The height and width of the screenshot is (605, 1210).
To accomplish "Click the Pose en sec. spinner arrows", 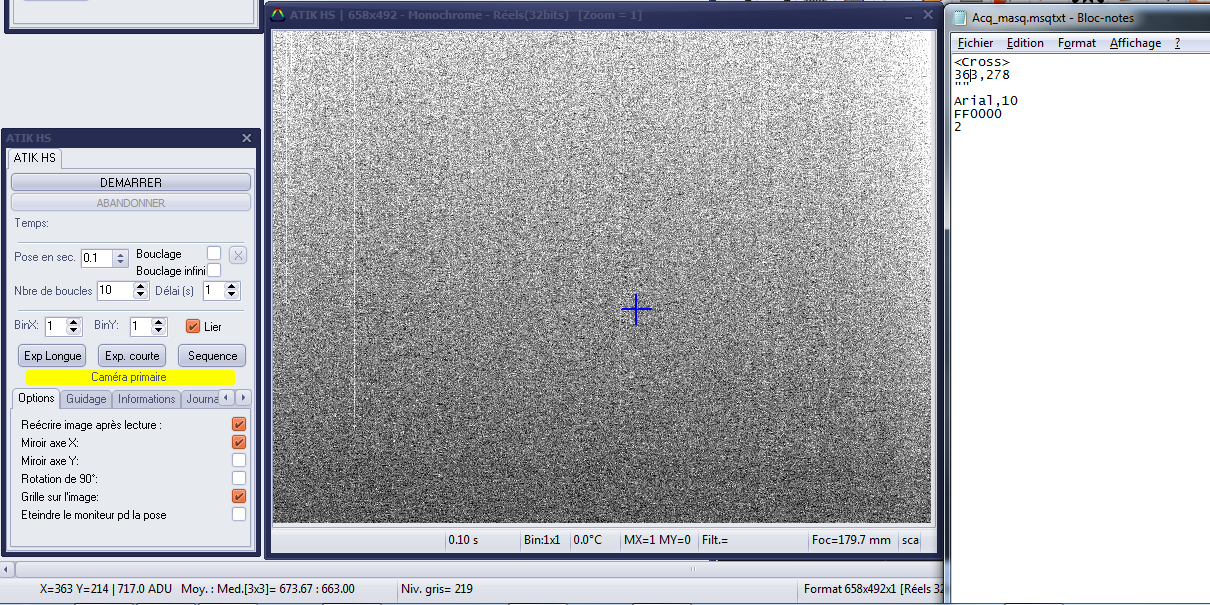I will tap(121, 258).
